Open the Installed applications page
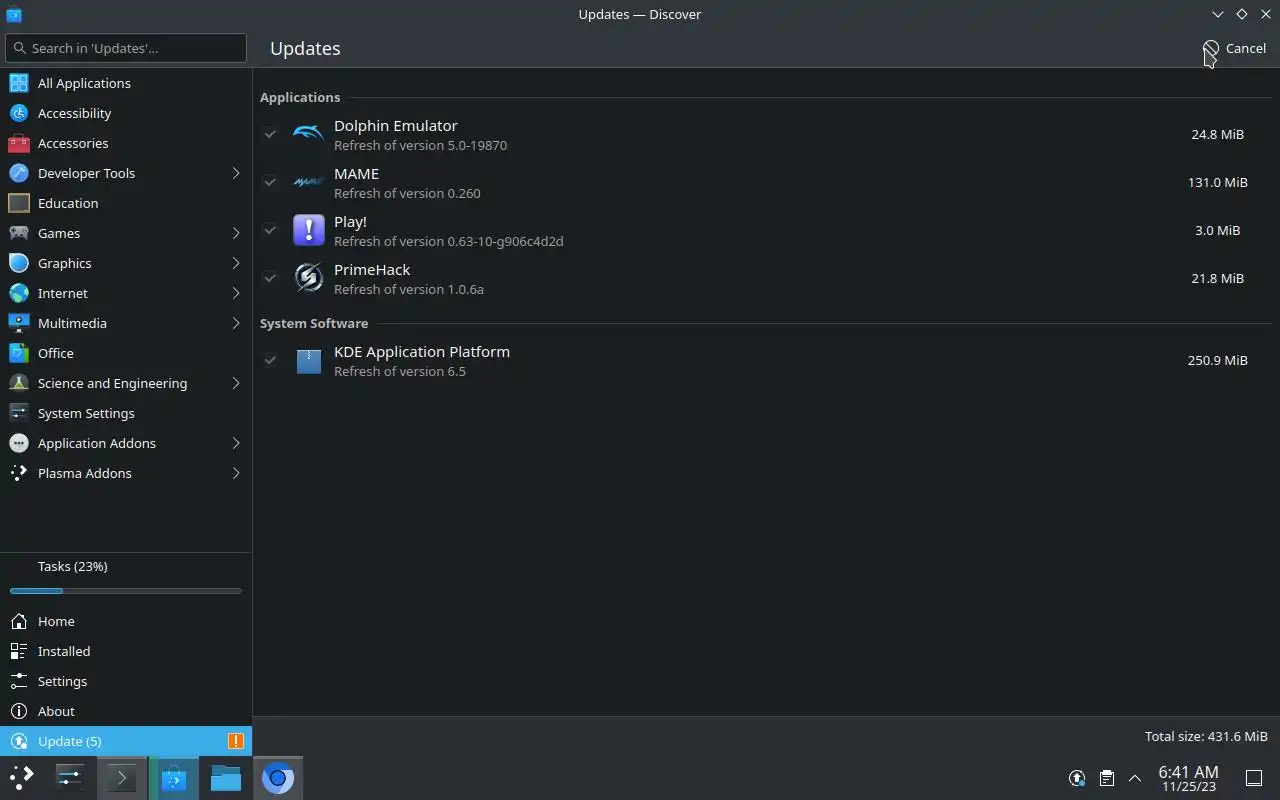The image size is (1280, 800). point(126,651)
